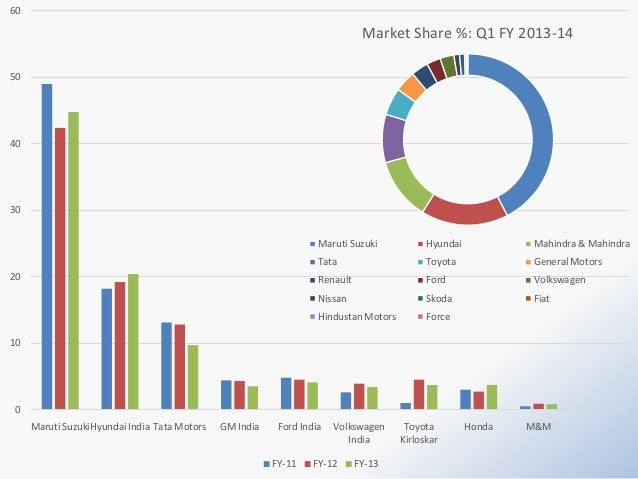Select the large blue Maruti Suzuki donut slice

click(x=540, y=134)
